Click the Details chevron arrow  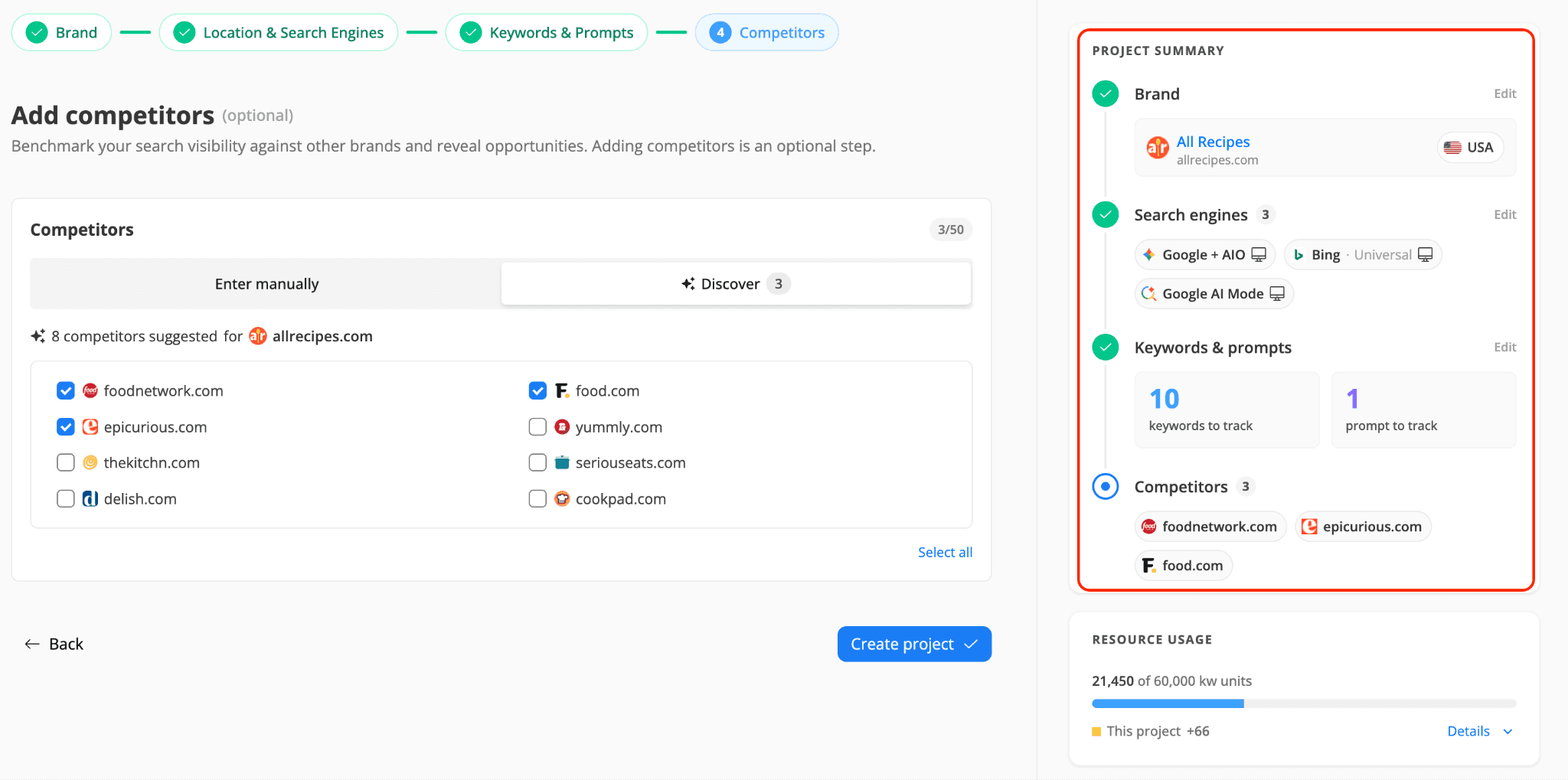coord(1508,732)
